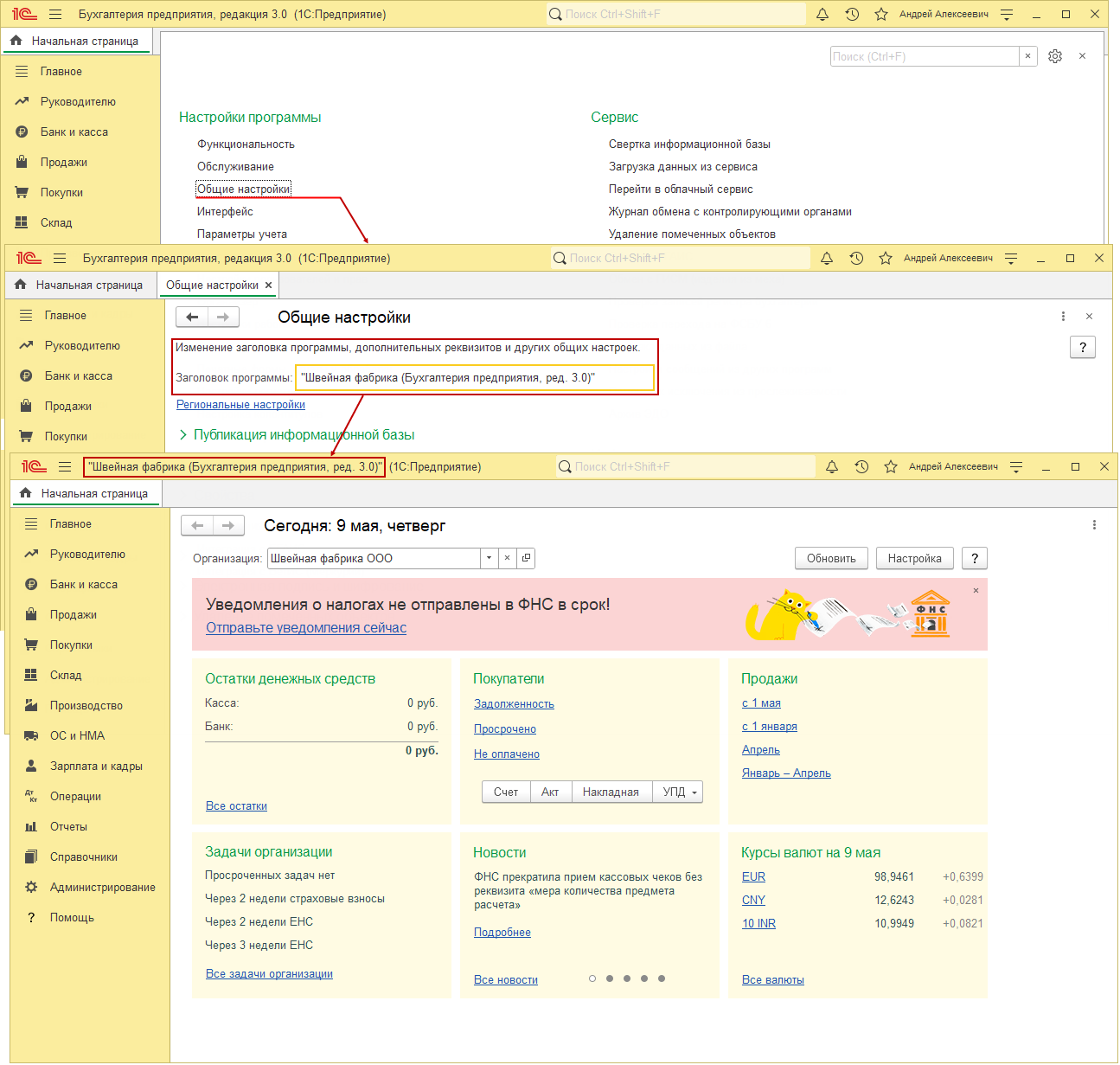Select second news carousel dot
The height and width of the screenshot is (1065, 1120).
coord(610,978)
